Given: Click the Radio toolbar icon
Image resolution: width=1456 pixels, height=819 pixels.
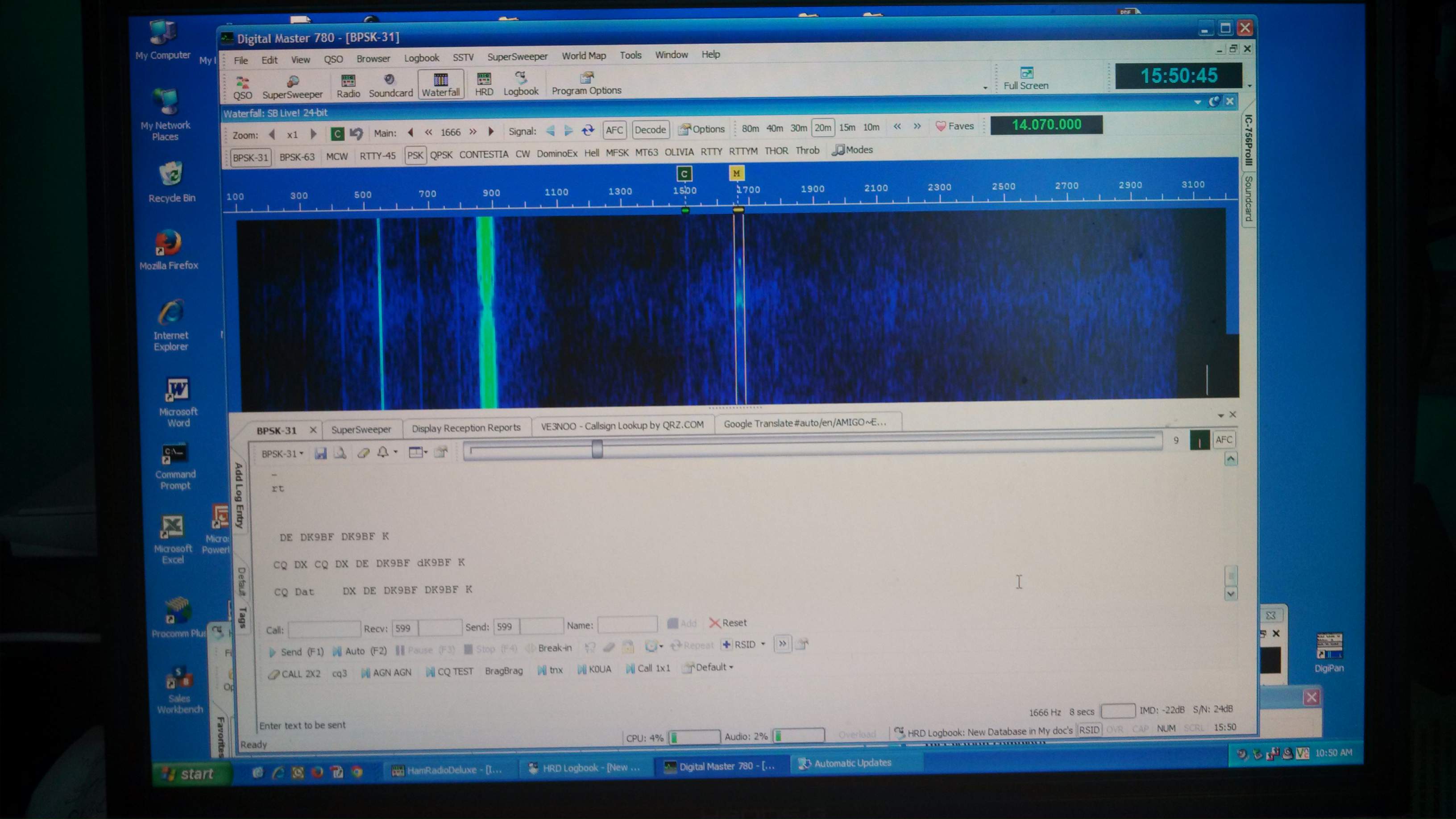Looking at the screenshot, I should tap(348, 85).
